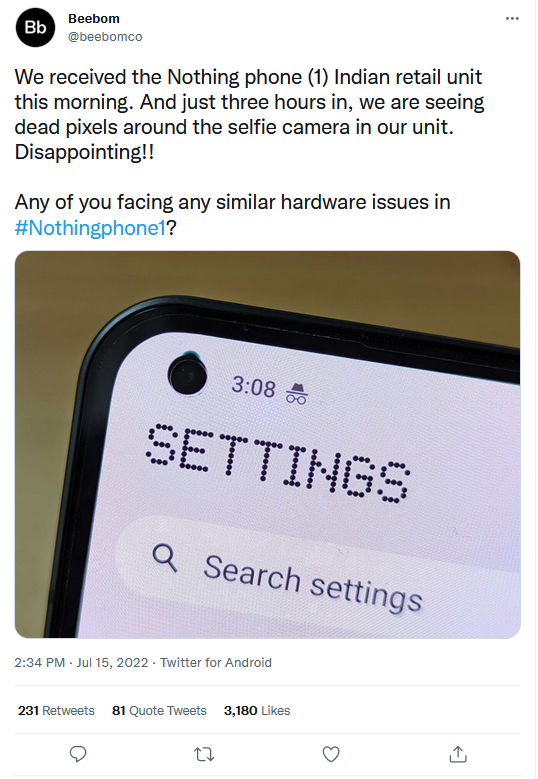The width and height of the screenshot is (538, 779).
Task: Open the share tweet icon
Action: pyautogui.click(x=458, y=754)
